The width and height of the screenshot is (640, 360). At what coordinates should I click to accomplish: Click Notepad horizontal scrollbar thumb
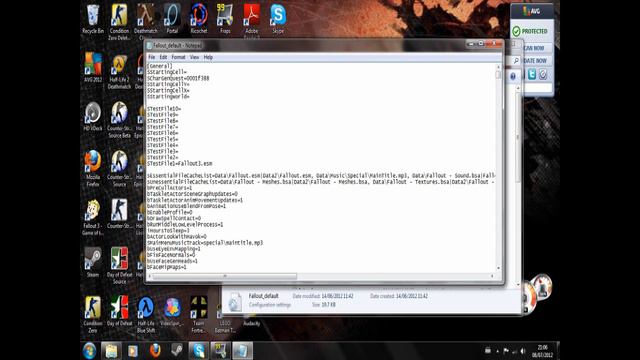pos(225,276)
